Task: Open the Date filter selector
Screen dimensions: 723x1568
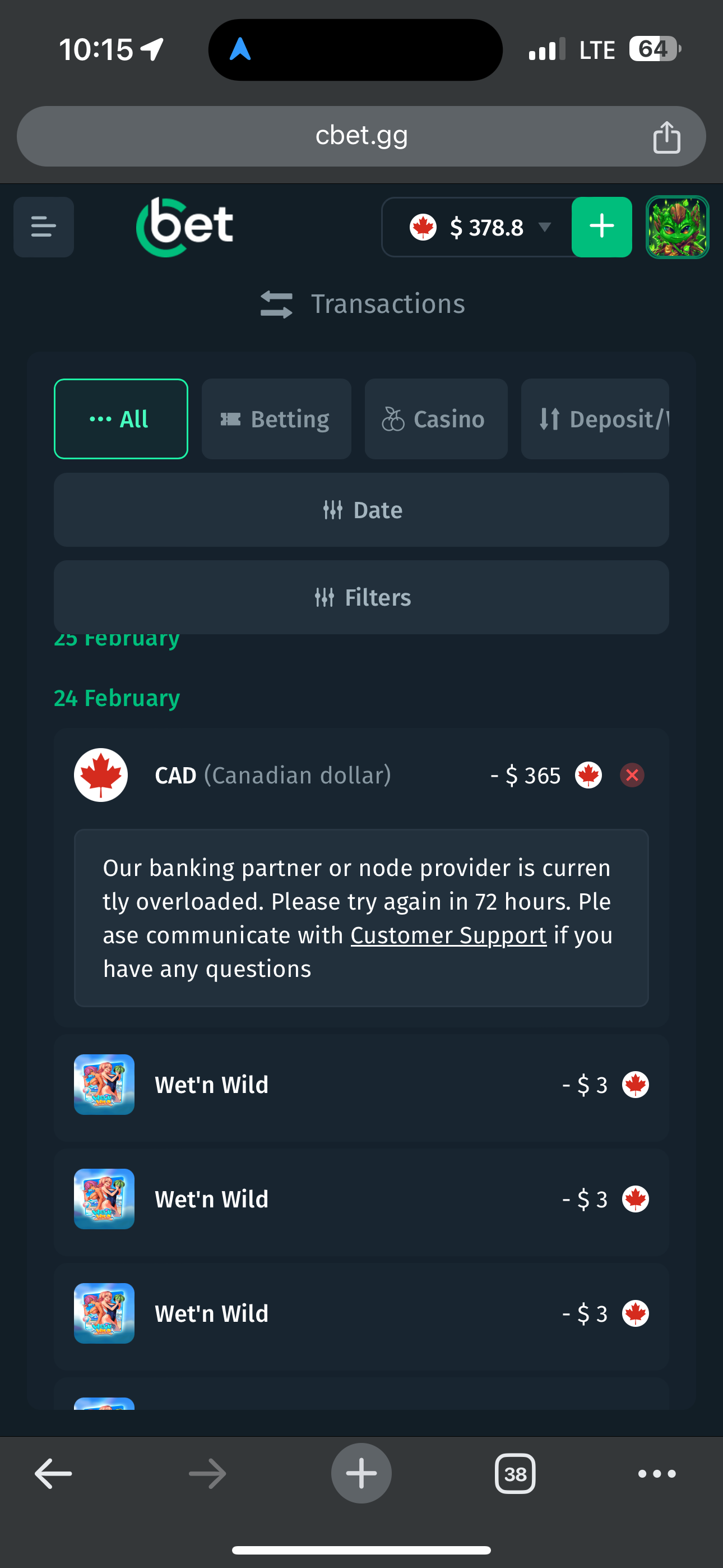Action: [x=361, y=510]
